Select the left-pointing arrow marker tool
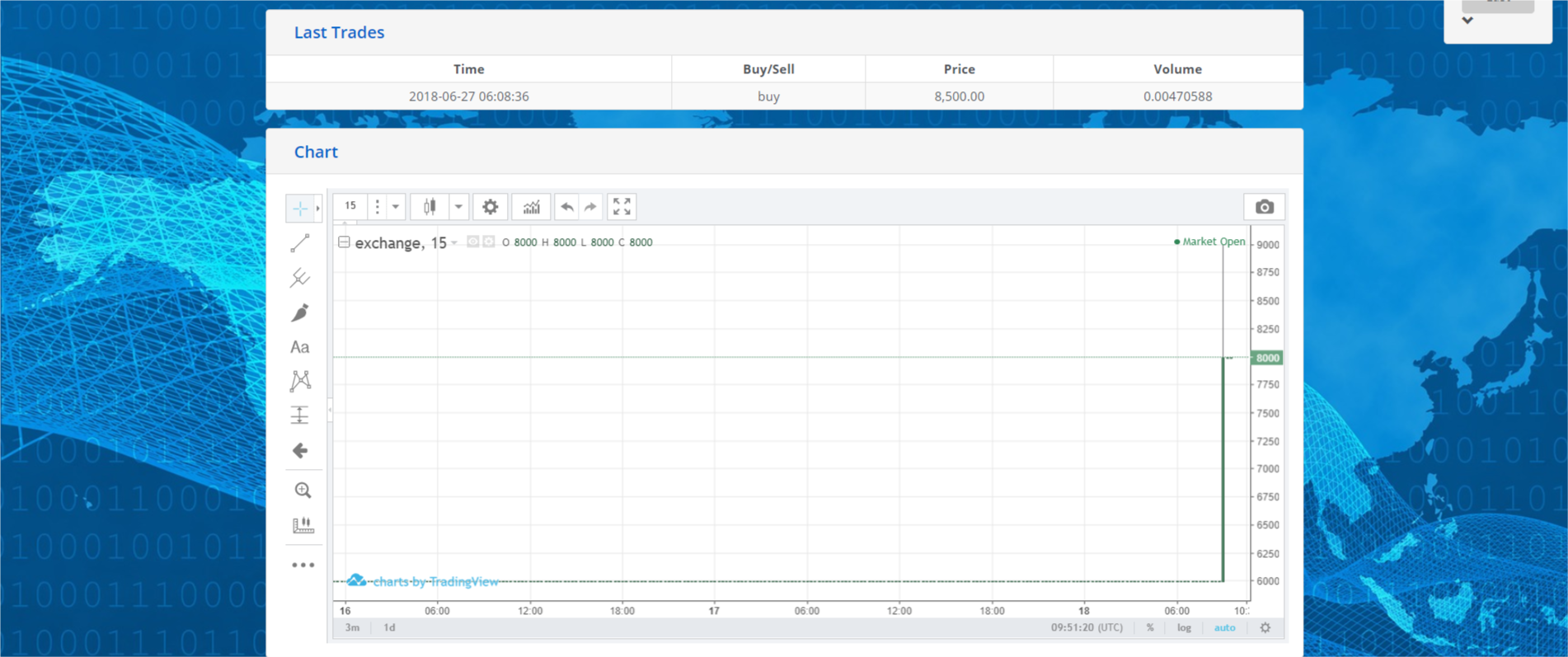Viewport: 1568px width, 657px height. coord(300,450)
